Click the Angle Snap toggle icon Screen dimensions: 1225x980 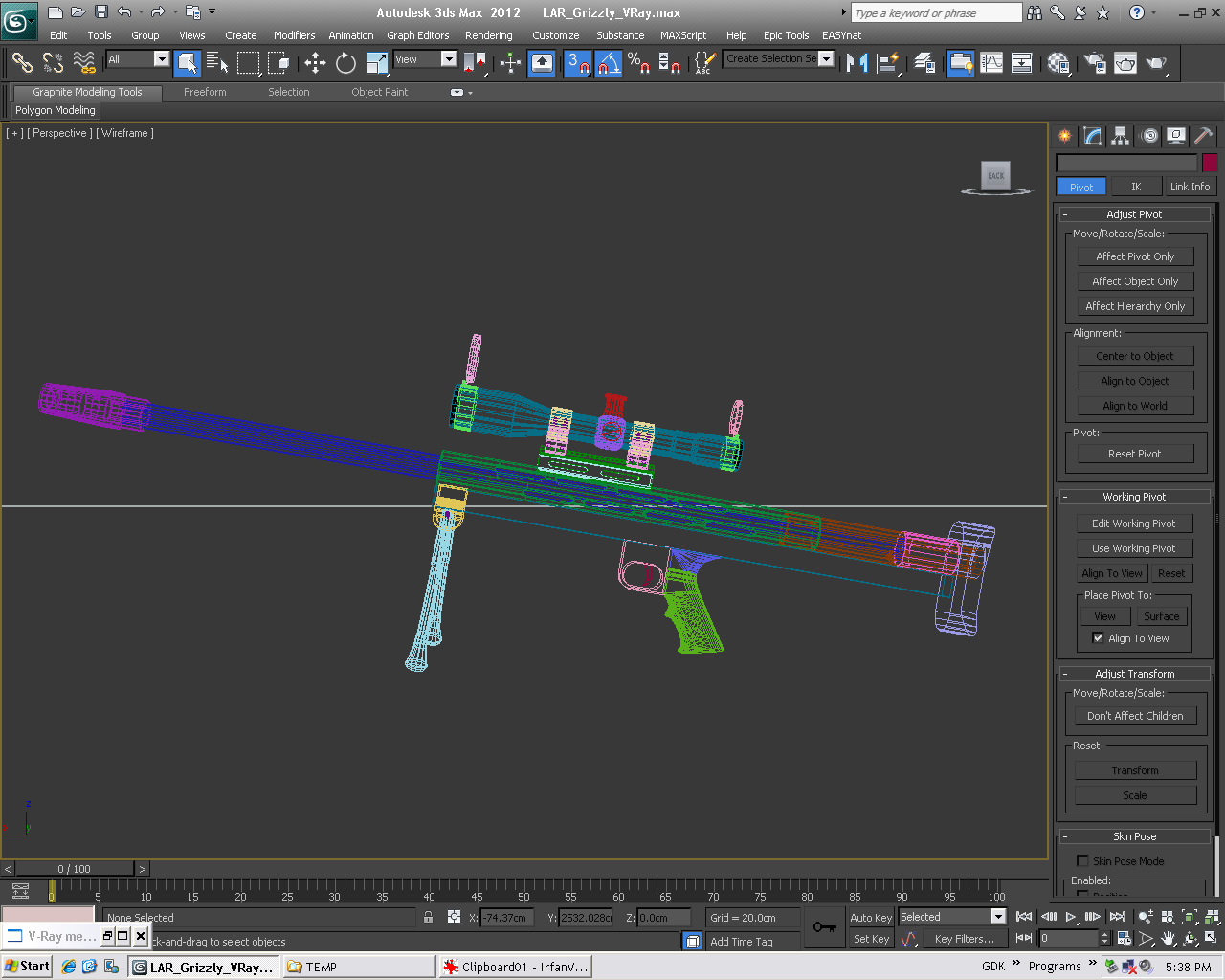coord(609,63)
